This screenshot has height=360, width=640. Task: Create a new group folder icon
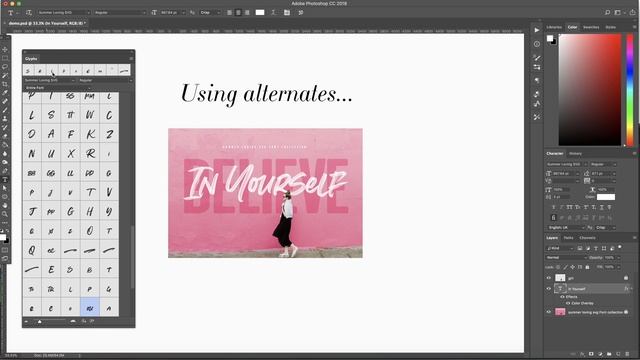[609, 354]
